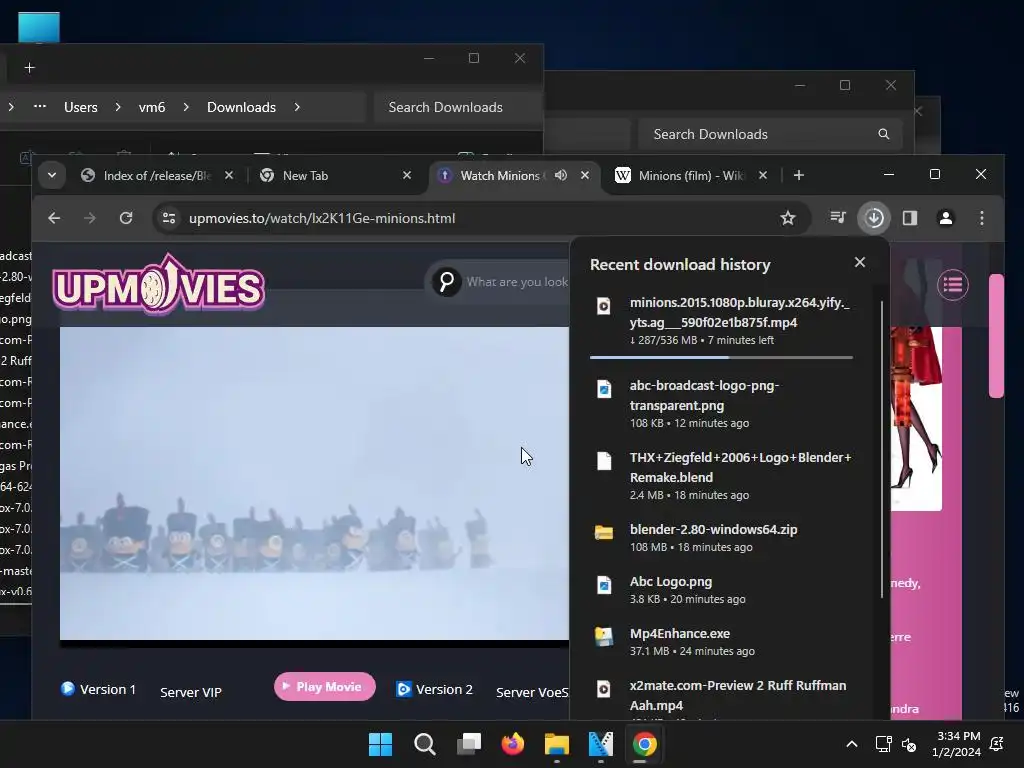Click vm6 in File Explorer breadcrumb
The width and height of the screenshot is (1024, 768).
tap(152, 107)
